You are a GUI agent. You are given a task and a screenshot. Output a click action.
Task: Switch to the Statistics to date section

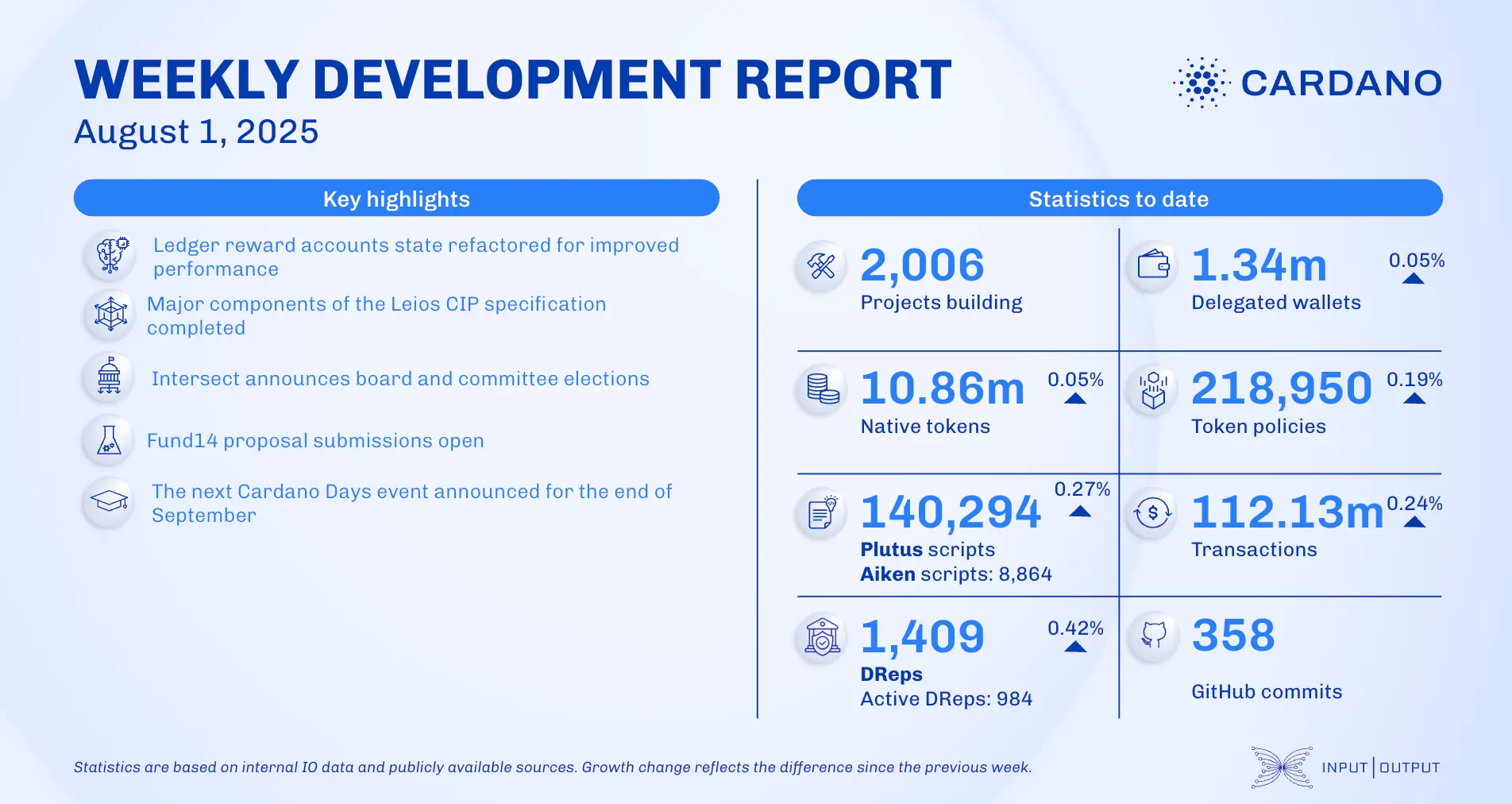pyautogui.click(x=1120, y=199)
